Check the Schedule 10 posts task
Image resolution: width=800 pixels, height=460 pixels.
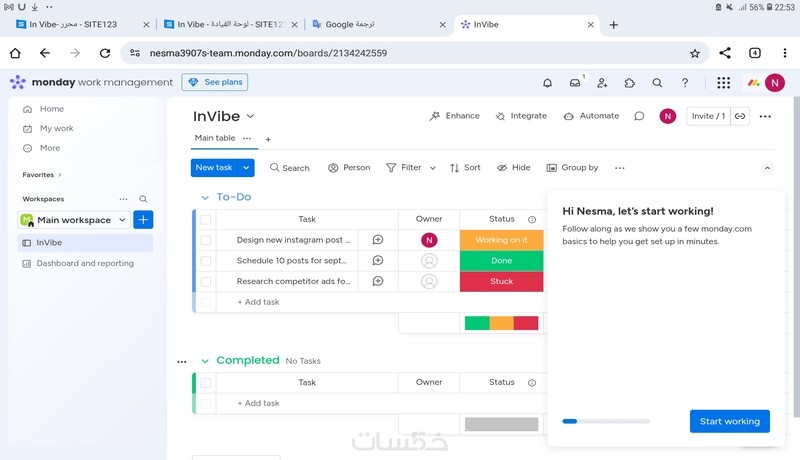pyautogui.click(x=206, y=261)
